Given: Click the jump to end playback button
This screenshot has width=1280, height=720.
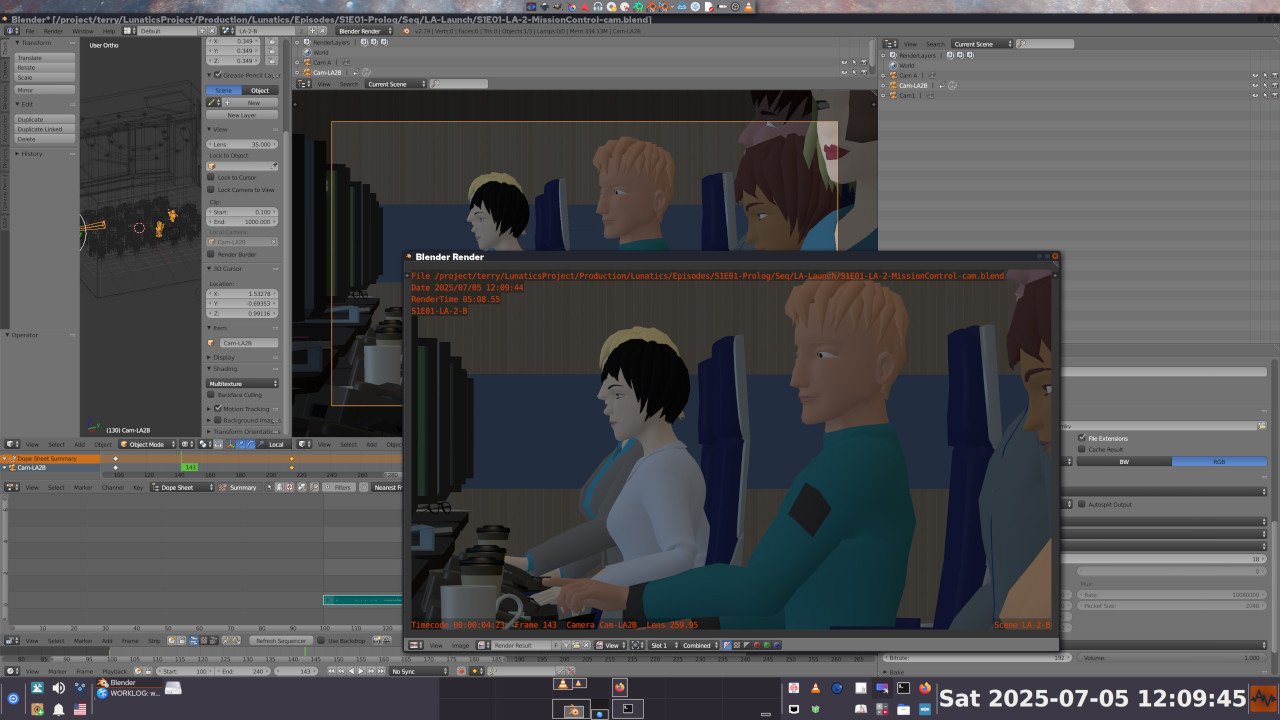Looking at the screenshot, I should point(379,671).
